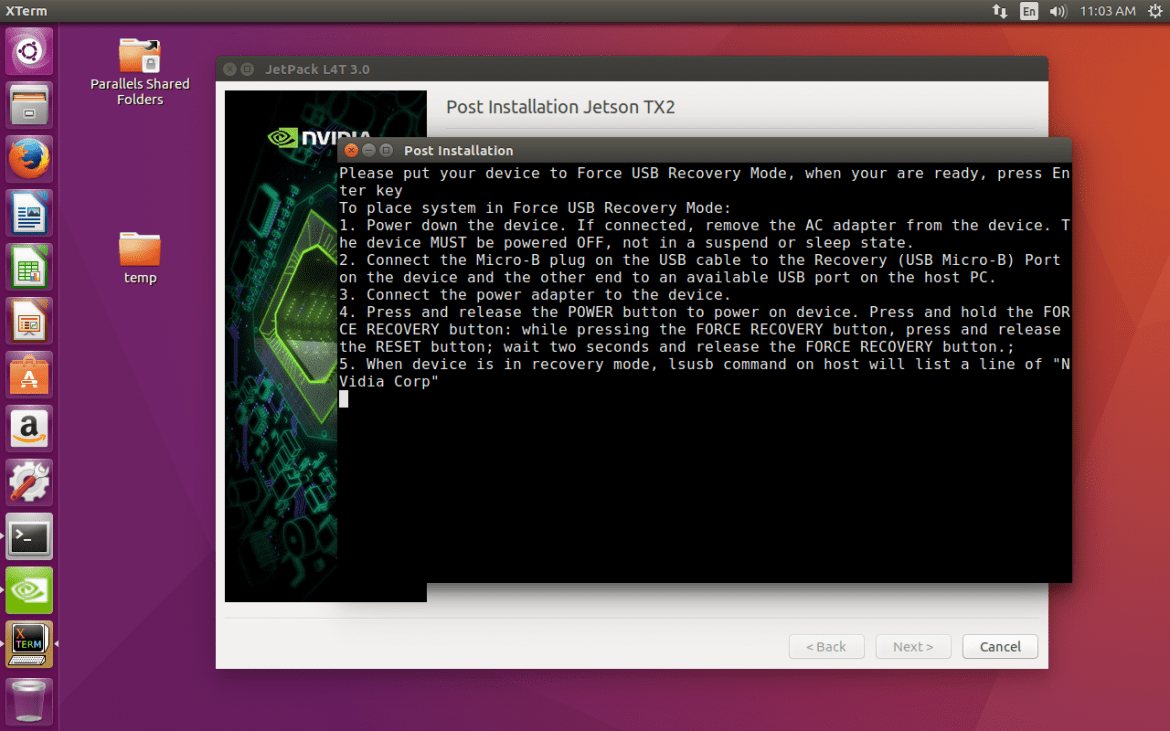Screen dimensions: 1170x731
Task: Open the keyboard layout En indicator
Action: pyautogui.click(x=1029, y=11)
